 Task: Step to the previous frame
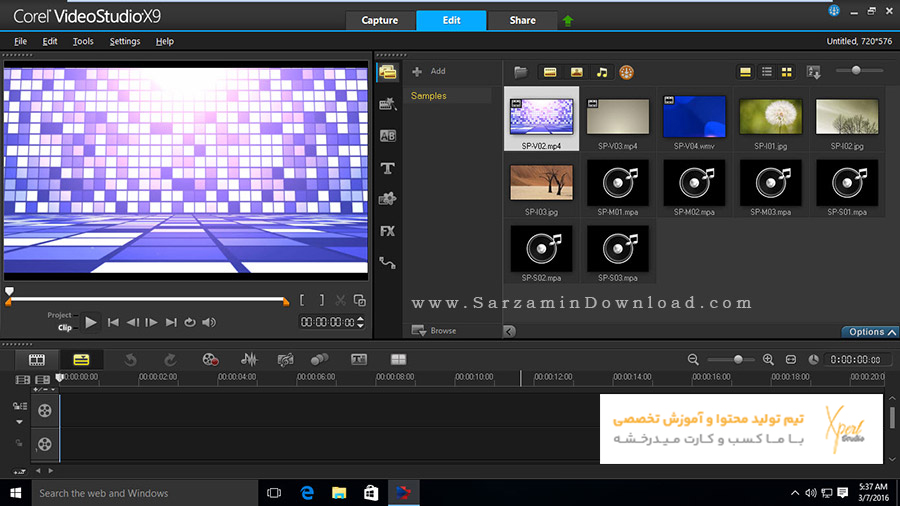(133, 322)
